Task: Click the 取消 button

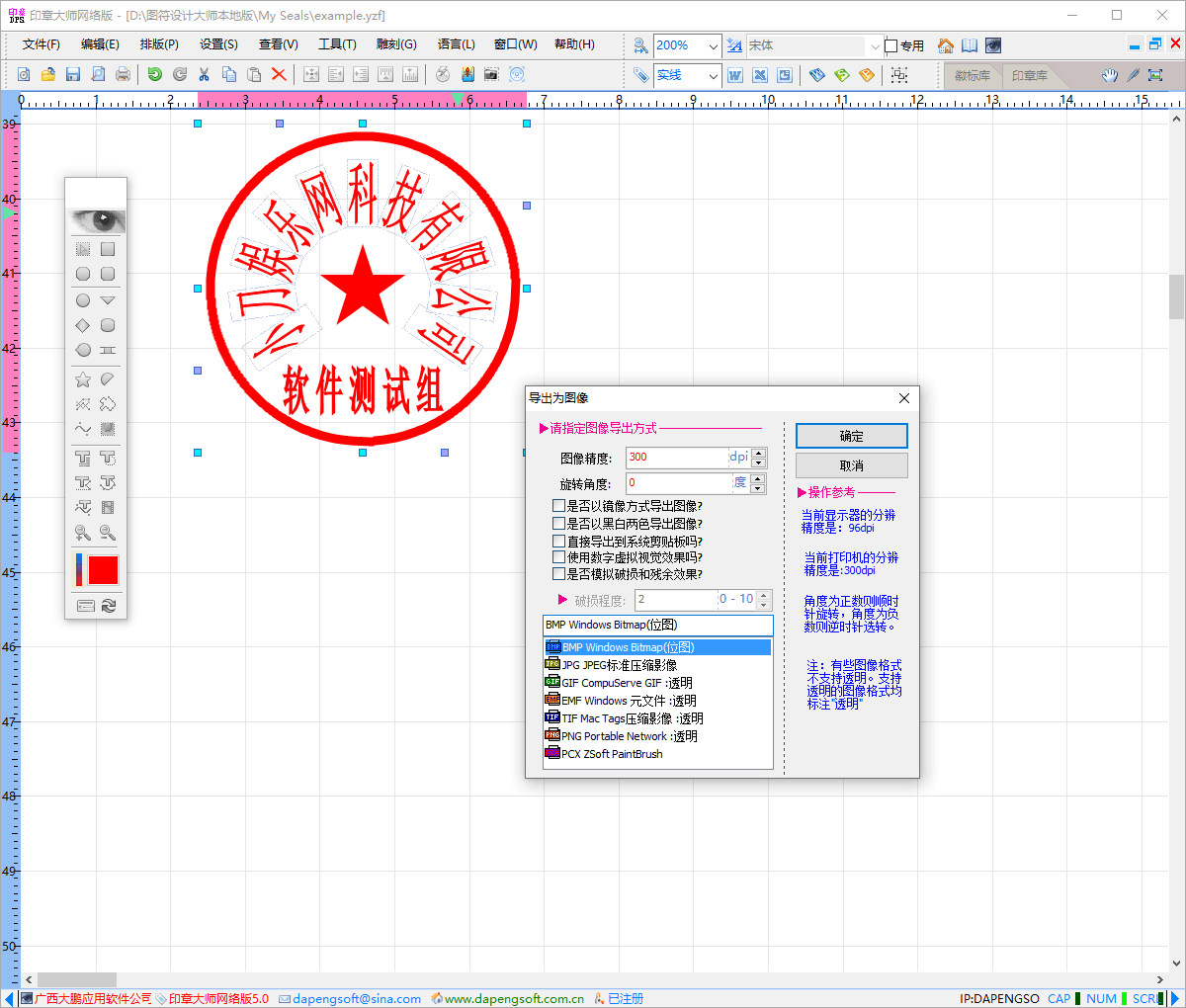Action: (x=851, y=465)
